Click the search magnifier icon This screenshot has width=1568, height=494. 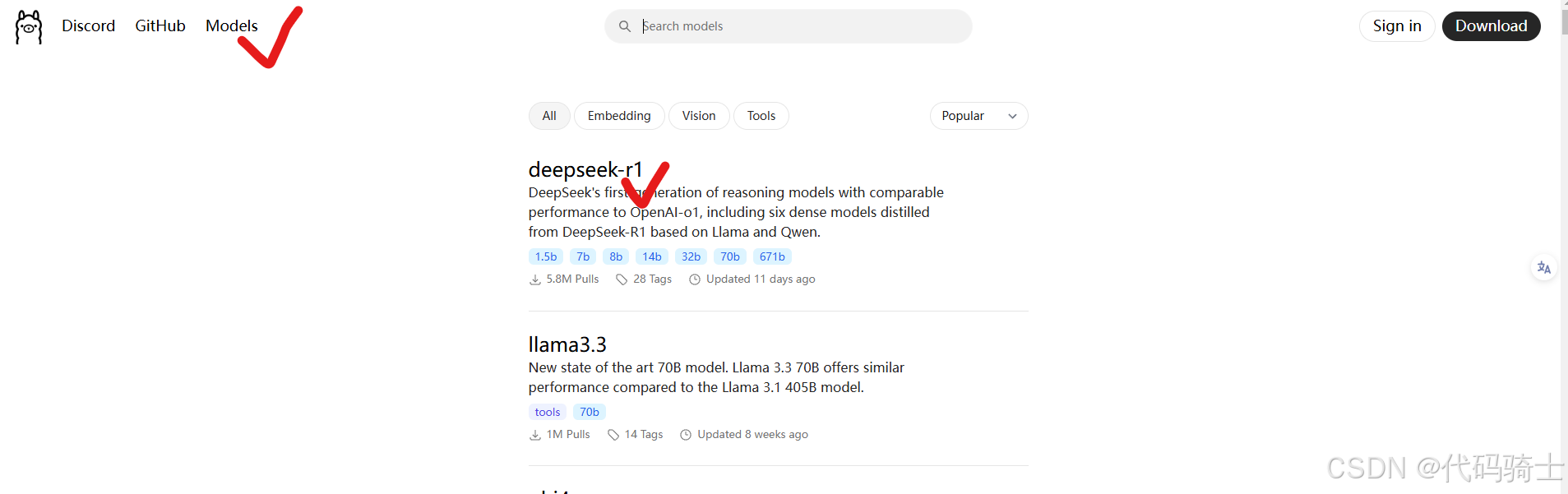625,26
